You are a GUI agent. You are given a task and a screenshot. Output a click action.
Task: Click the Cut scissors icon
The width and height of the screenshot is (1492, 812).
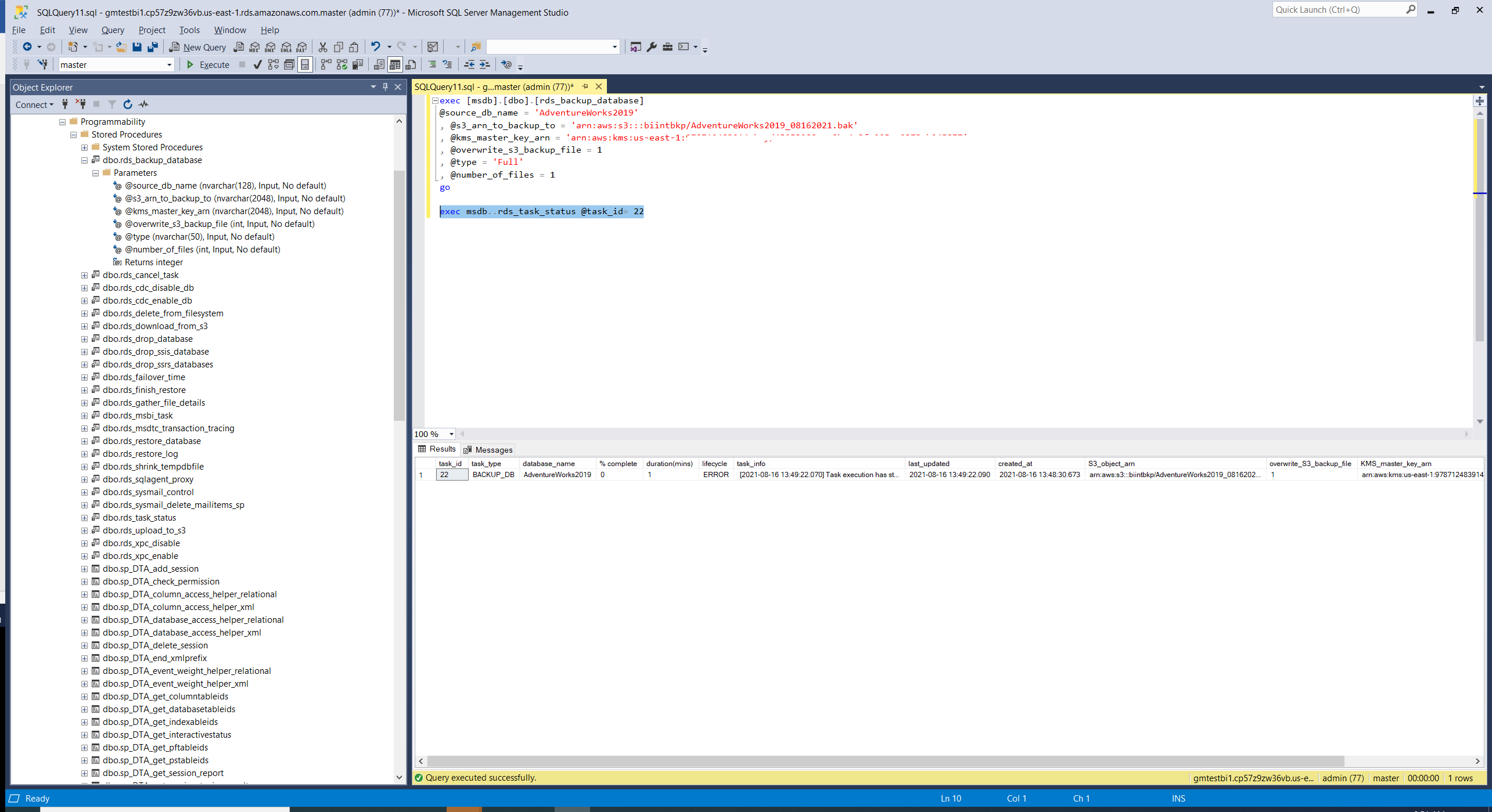(323, 47)
